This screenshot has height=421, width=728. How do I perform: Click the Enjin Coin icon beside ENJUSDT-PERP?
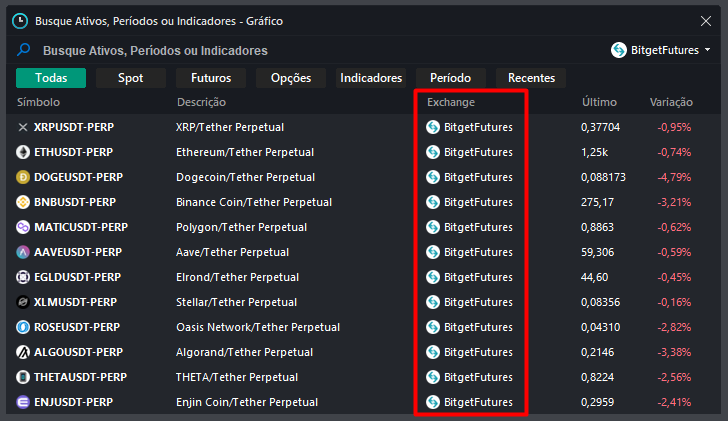[23, 402]
